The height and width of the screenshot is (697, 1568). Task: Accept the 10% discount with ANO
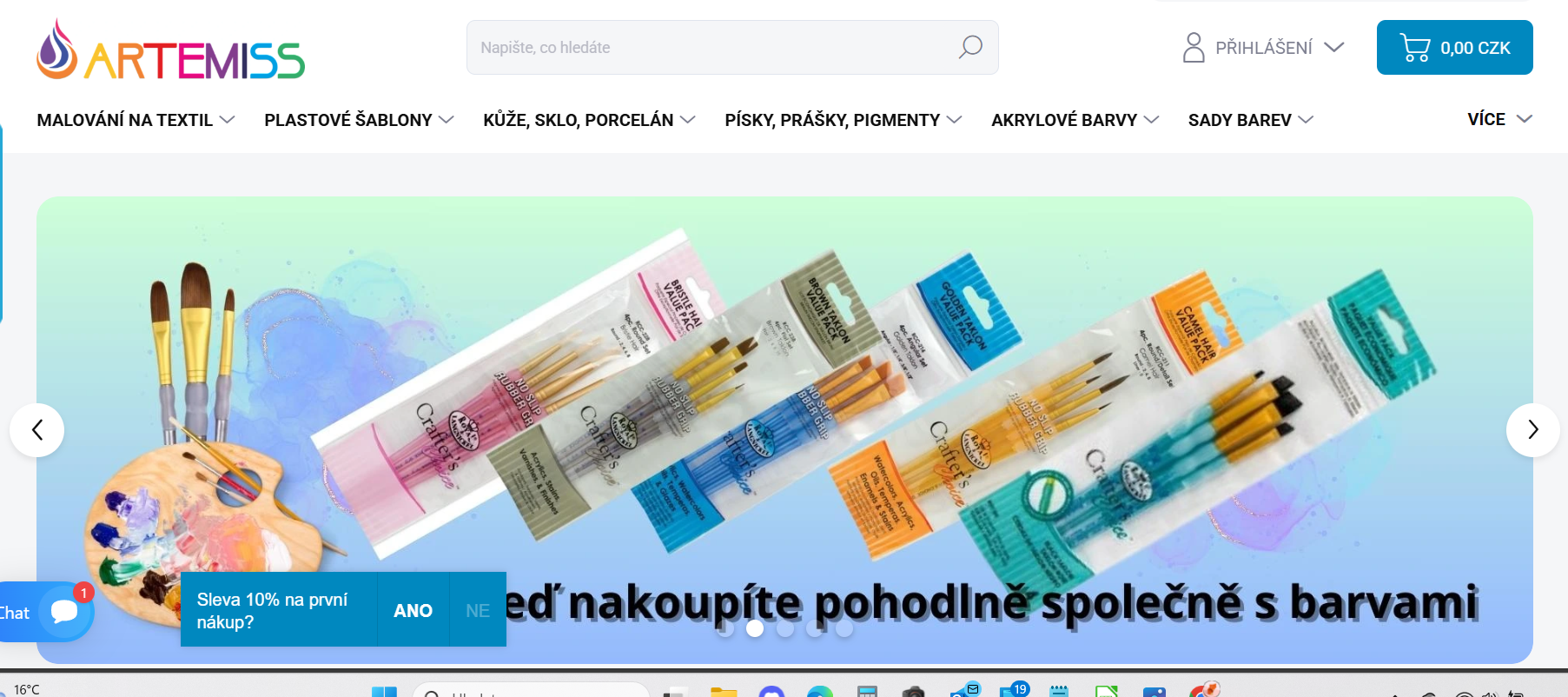413,610
